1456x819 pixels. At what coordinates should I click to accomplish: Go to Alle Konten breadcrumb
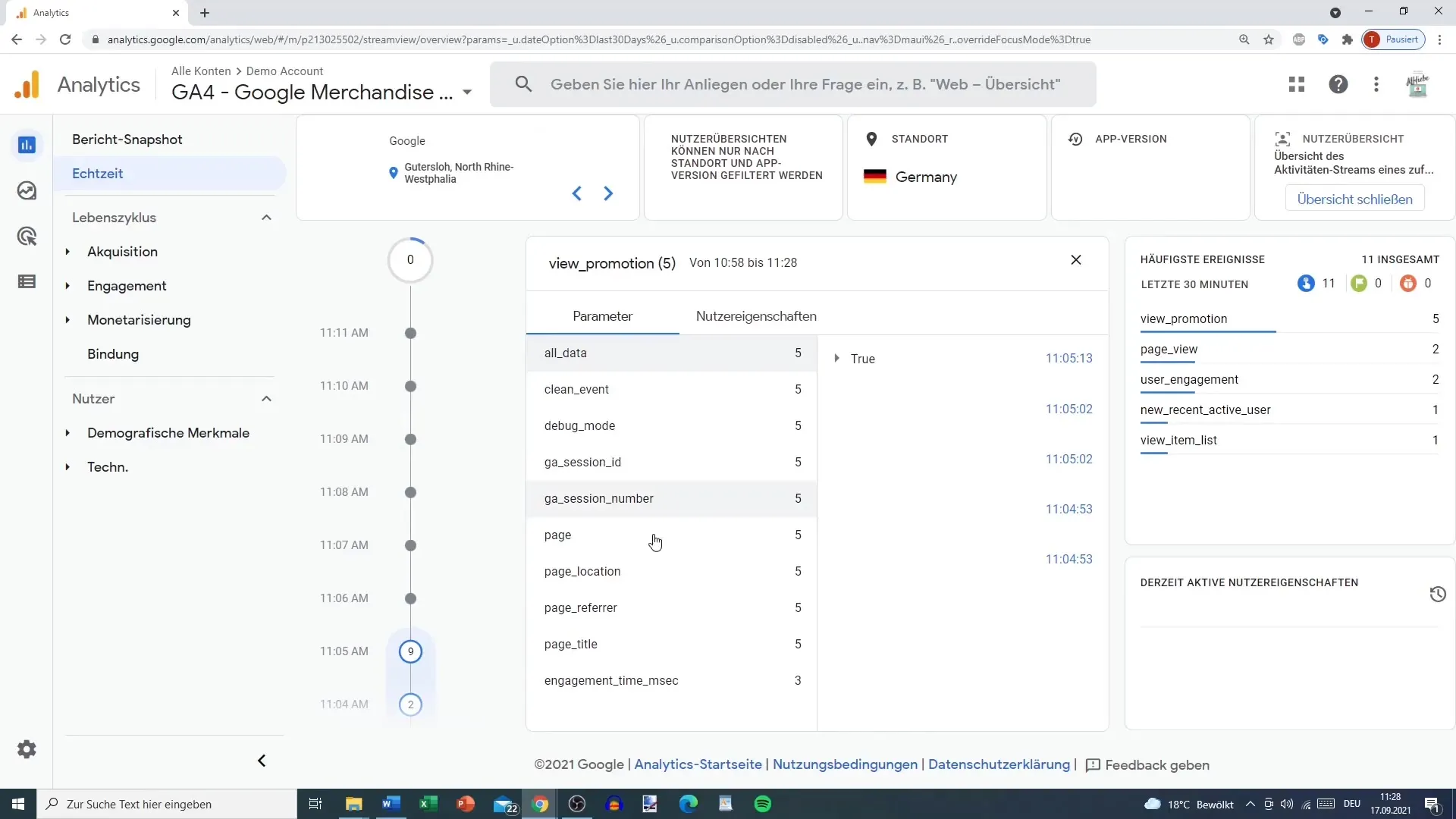coord(201,71)
